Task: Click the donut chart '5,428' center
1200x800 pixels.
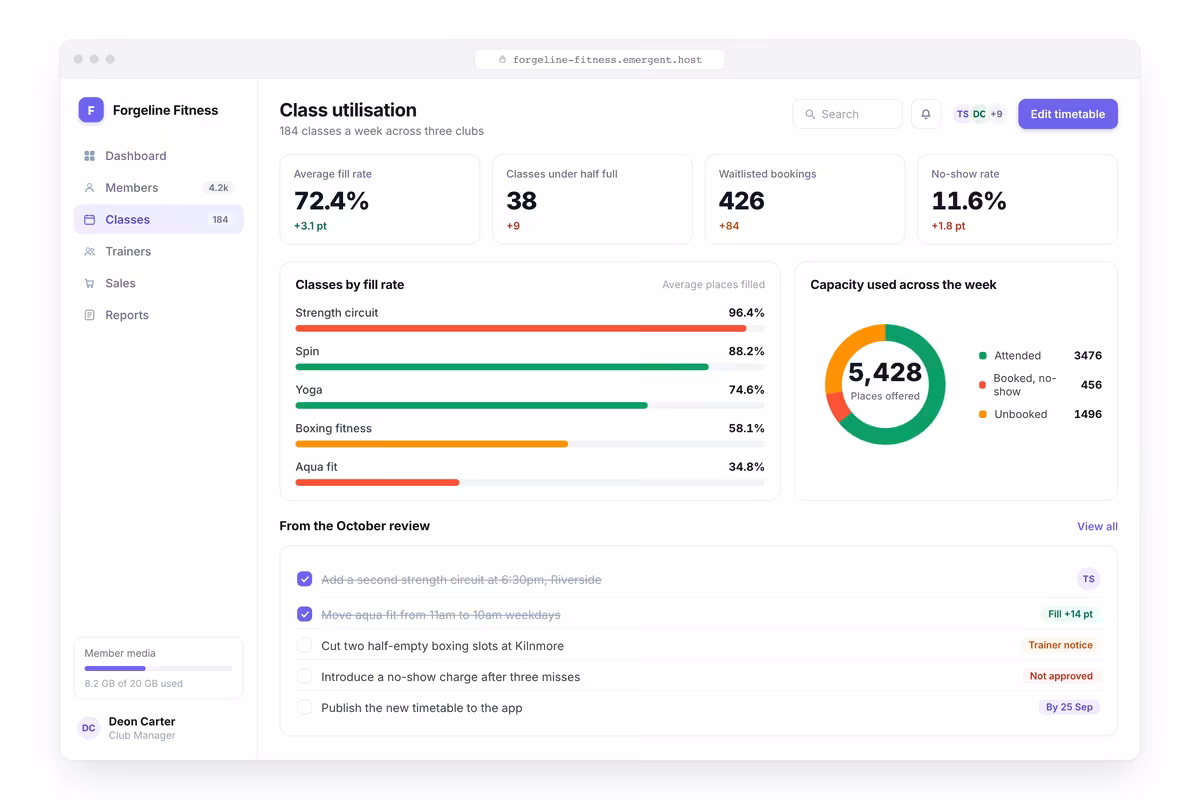Action: click(x=885, y=373)
